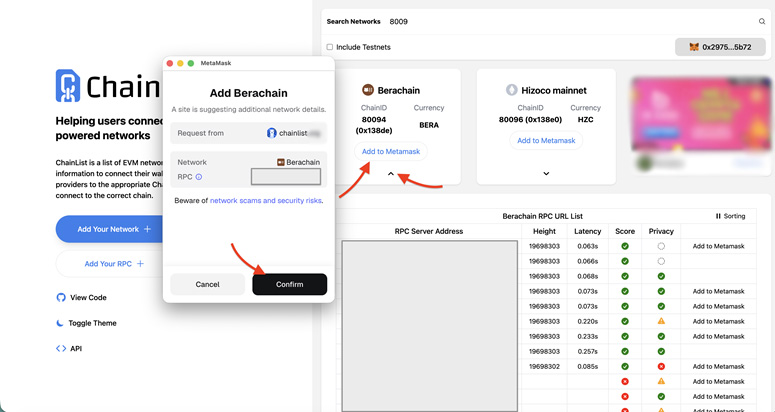Click the RPC info icon in MetaMask
The width and height of the screenshot is (775, 412).
[199, 177]
